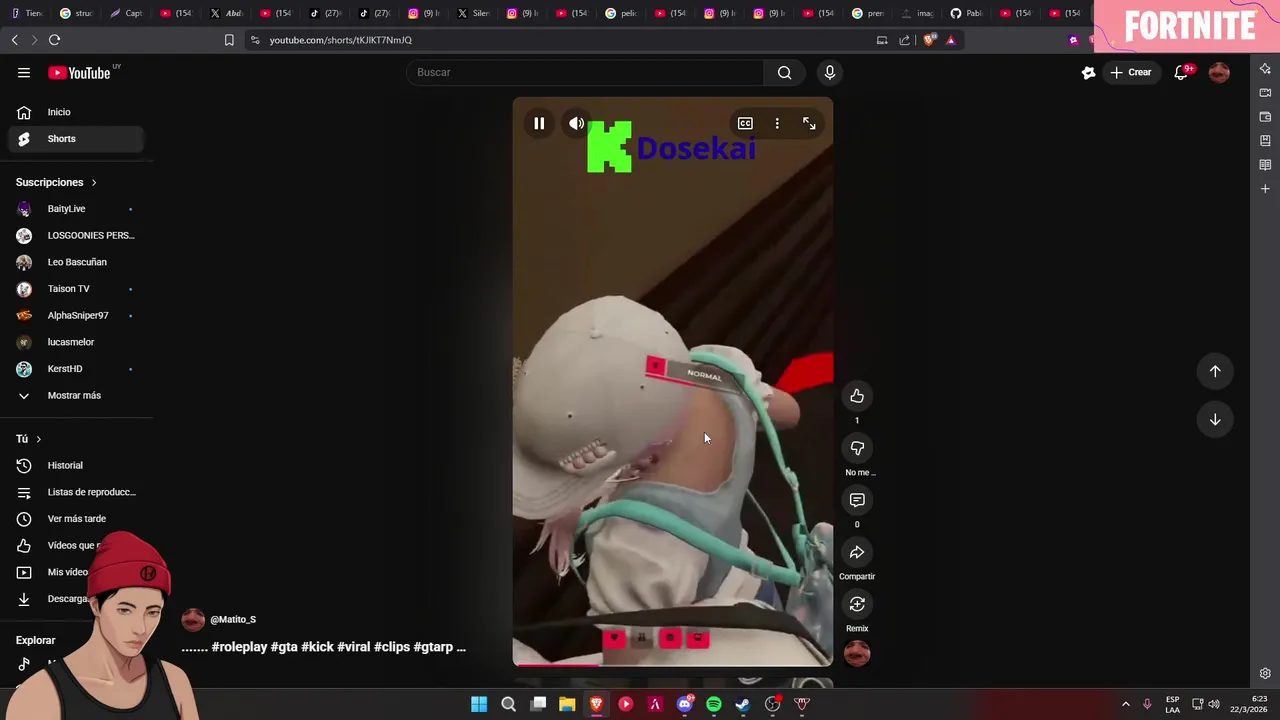Go to the next Short with down arrow
This screenshot has height=720, width=1280.
1215,419
